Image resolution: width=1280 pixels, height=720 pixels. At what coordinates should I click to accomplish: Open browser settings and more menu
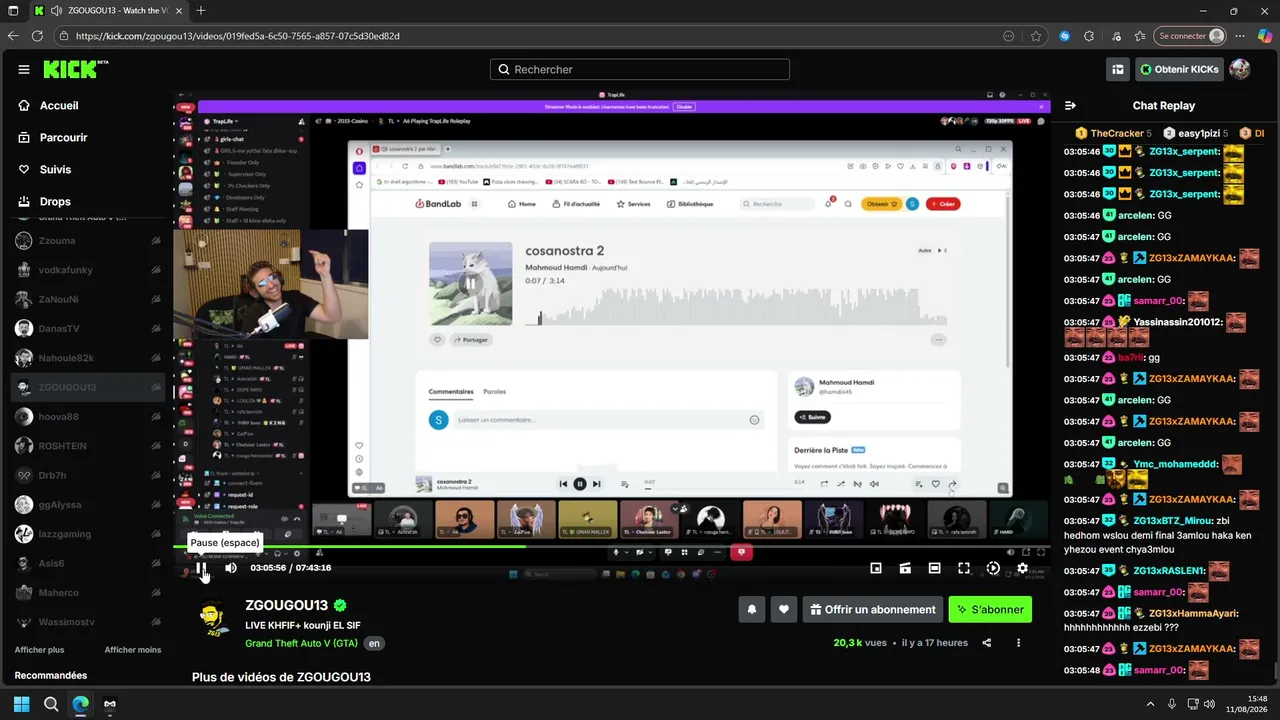click(1240, 36)
